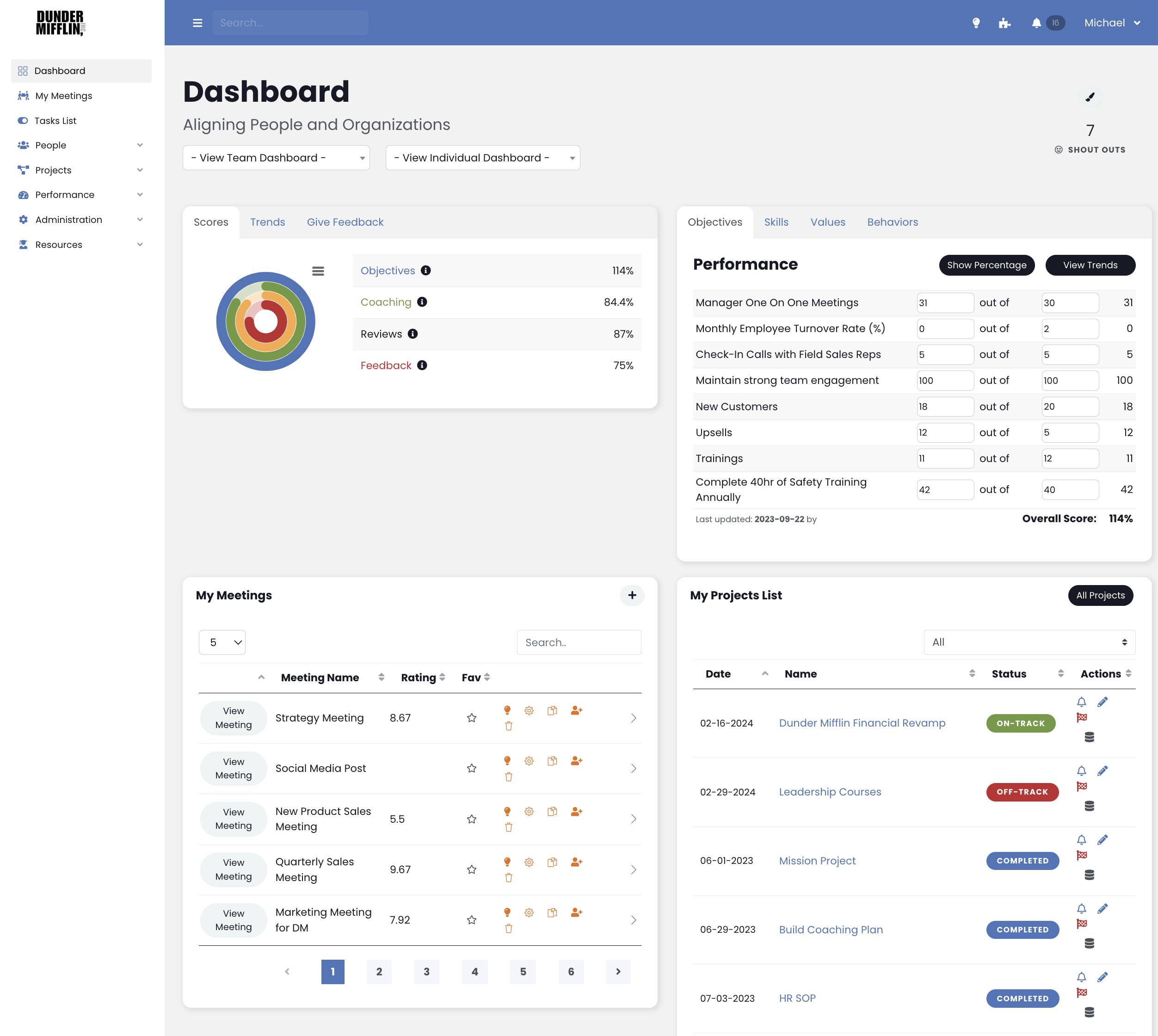Click the paintbrush customize icon
This screenshot has height=1036, width=1158.
pyautogui.click(x=1090, y=97)
